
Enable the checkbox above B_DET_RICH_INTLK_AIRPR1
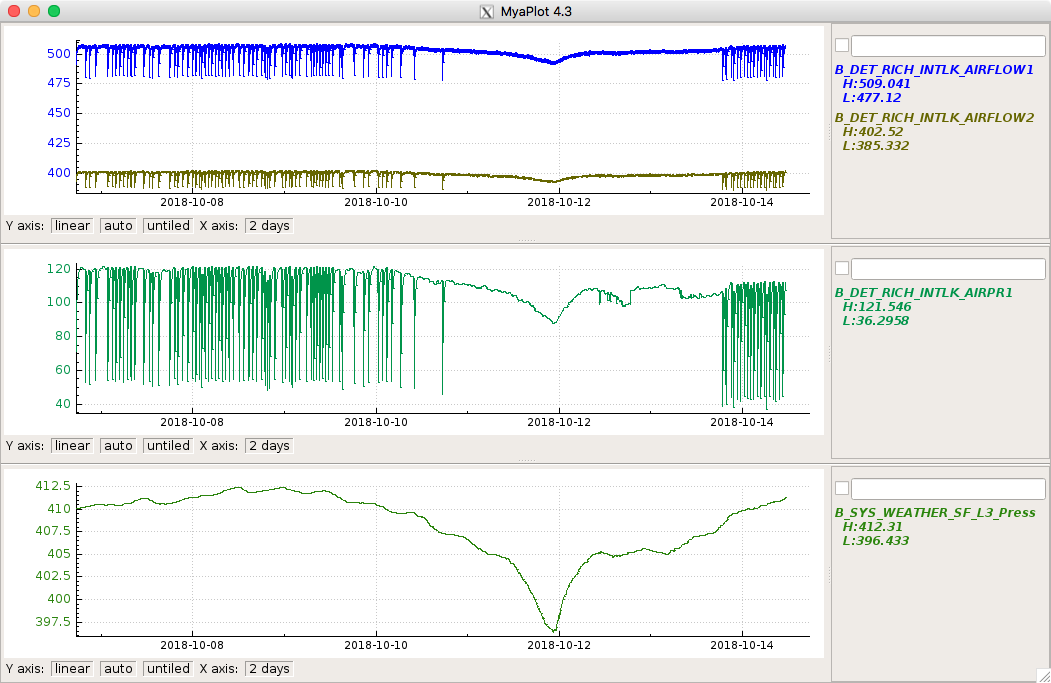tap(842, 268)
